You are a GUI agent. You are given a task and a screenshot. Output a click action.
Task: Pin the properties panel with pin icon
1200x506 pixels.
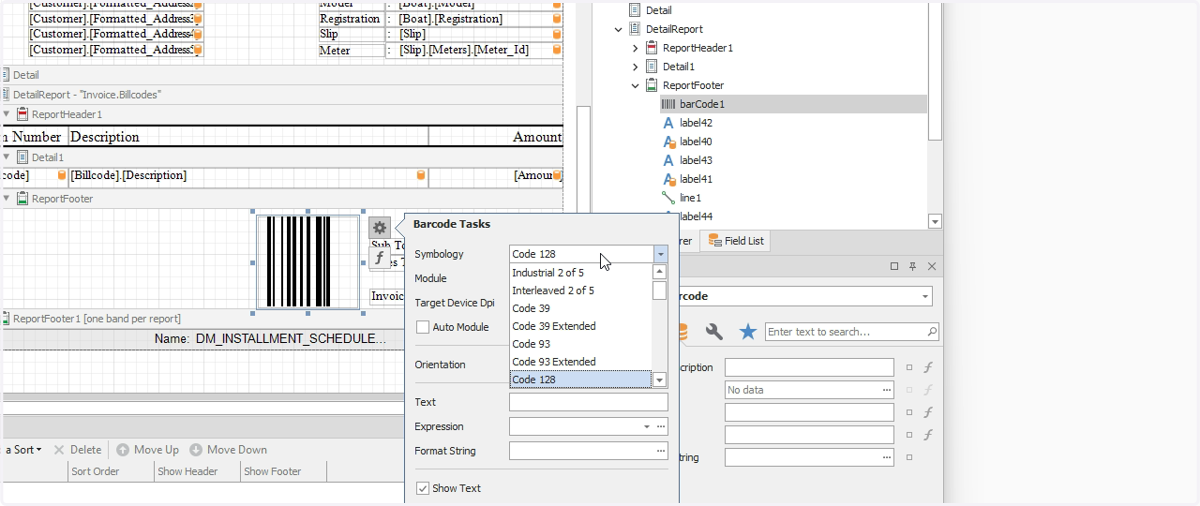pyautogui.click(x=913, y=267)
